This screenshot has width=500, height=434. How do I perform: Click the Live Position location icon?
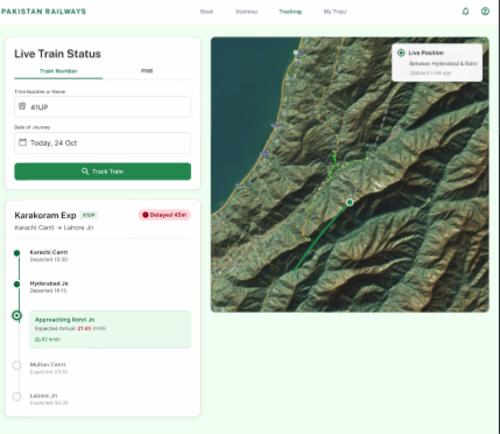point(401,53)
